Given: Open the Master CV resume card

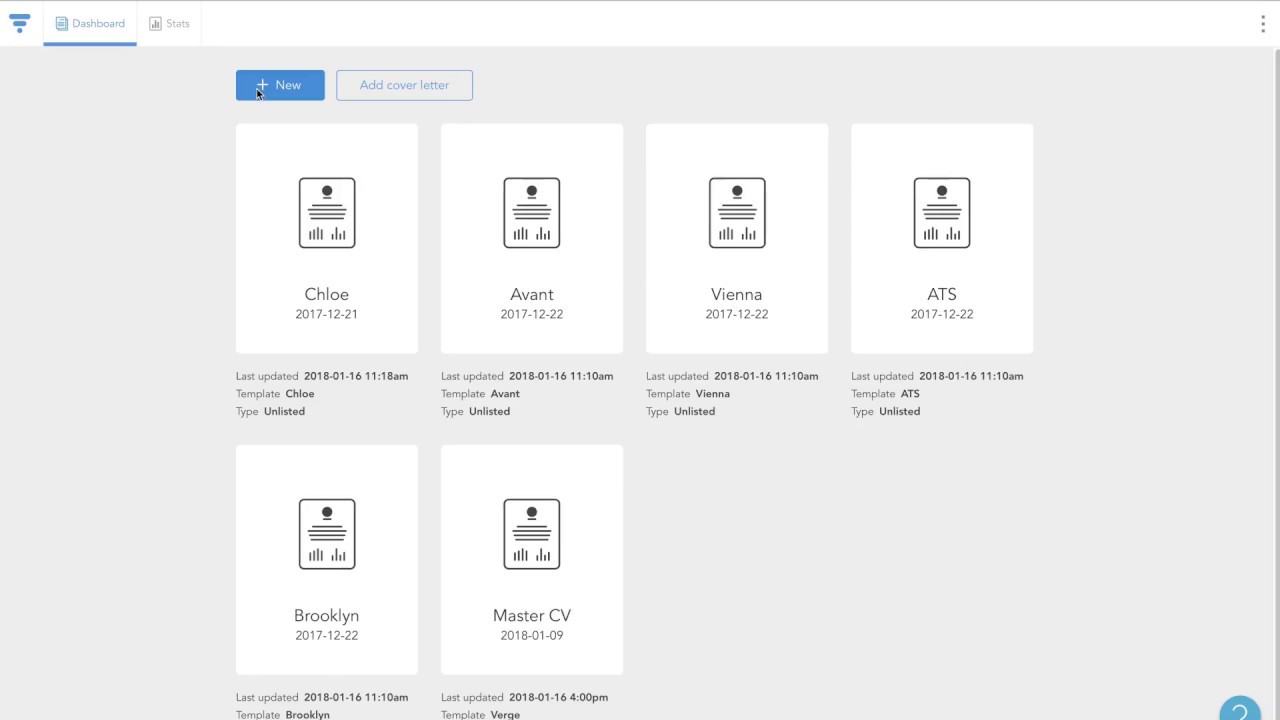Looking at the screenshot, I should (531, 560).
